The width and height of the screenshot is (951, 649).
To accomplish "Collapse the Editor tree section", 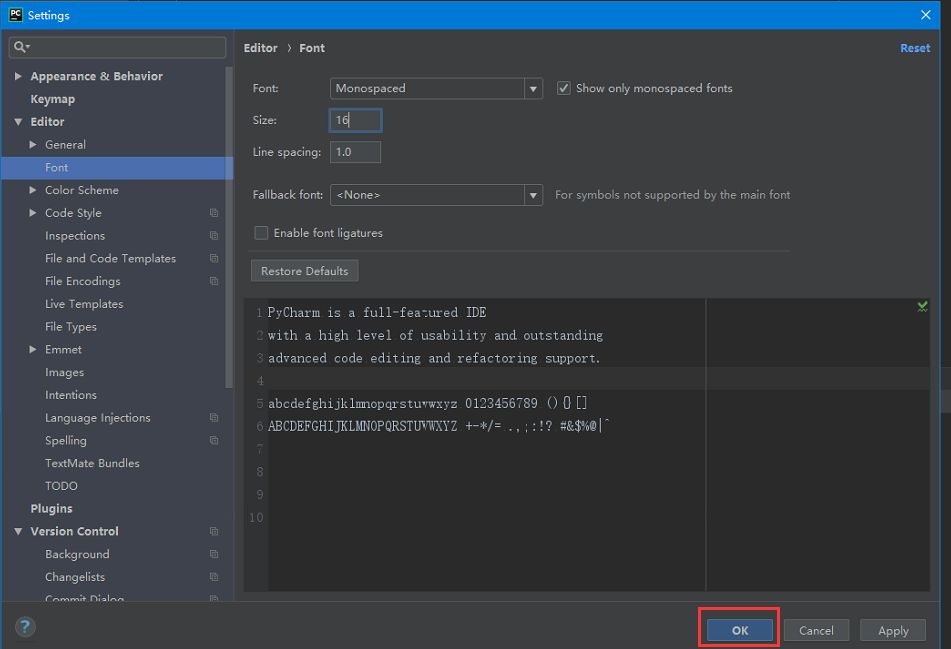I will click(x=18, y=122).
